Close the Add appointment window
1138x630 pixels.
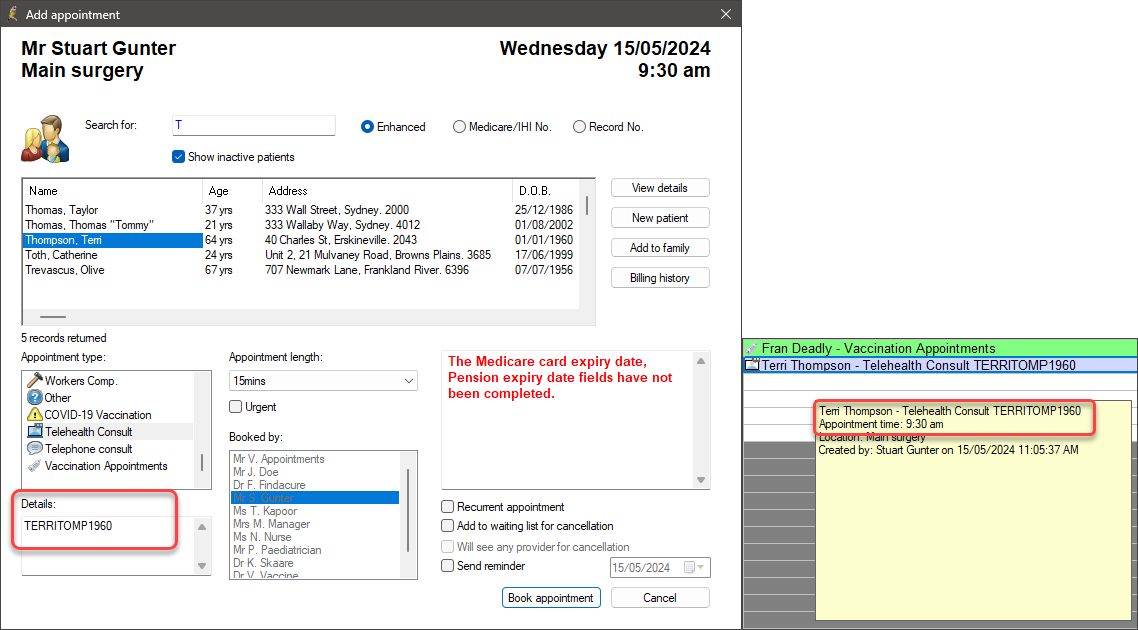coord(725,14)
